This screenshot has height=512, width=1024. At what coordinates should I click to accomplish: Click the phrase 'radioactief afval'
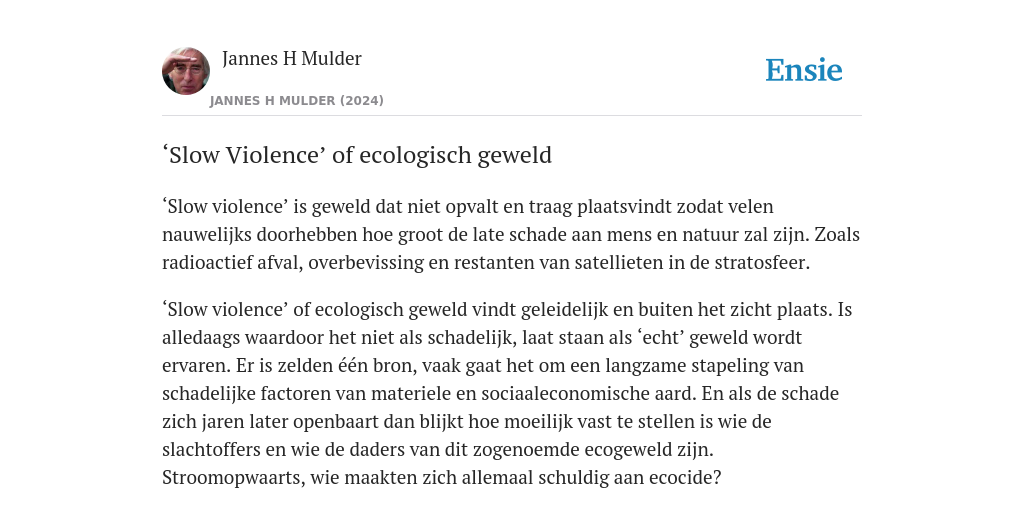(x=232, y=263)
